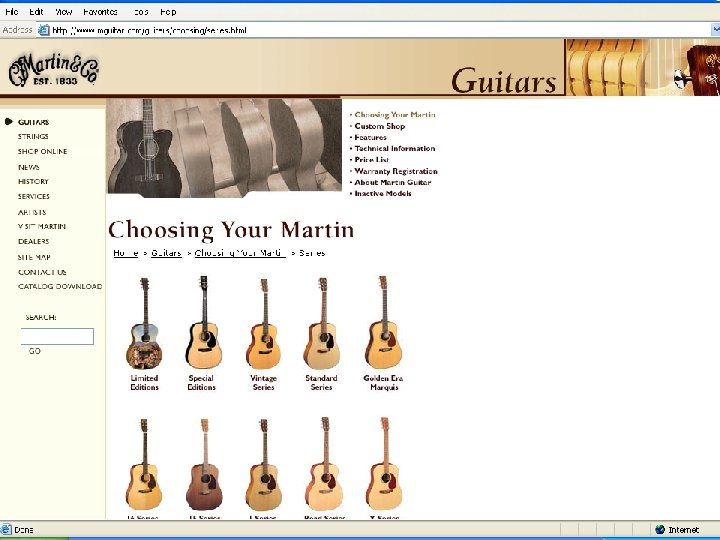Click the C.F. Martin & Co. logo
This screenshot has width=720, height=540.
point(53,69)
